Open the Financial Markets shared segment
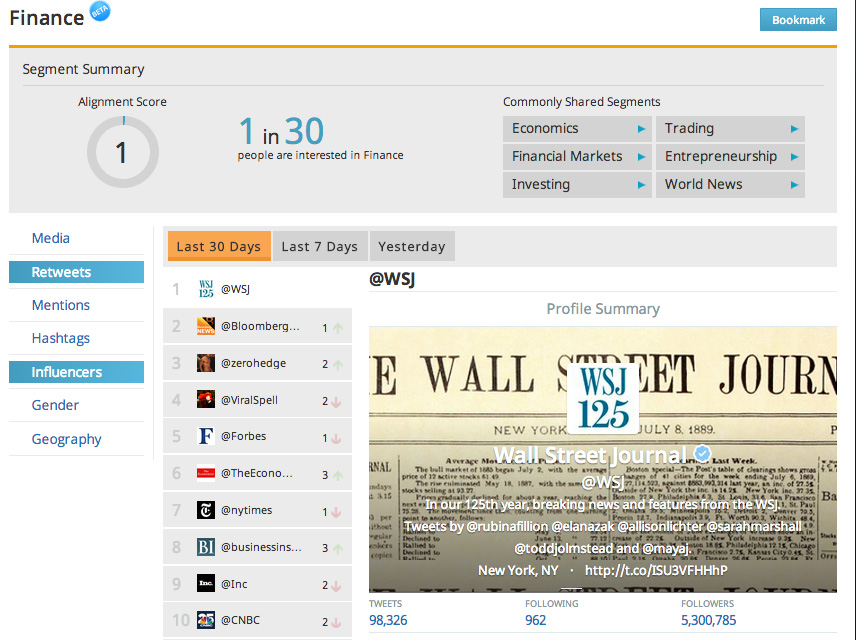 577,157
